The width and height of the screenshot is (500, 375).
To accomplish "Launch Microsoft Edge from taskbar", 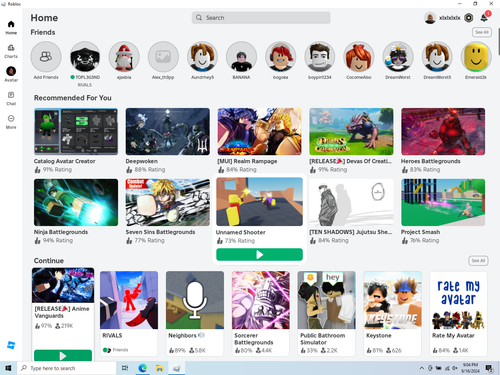I will [x=143, y=368].
